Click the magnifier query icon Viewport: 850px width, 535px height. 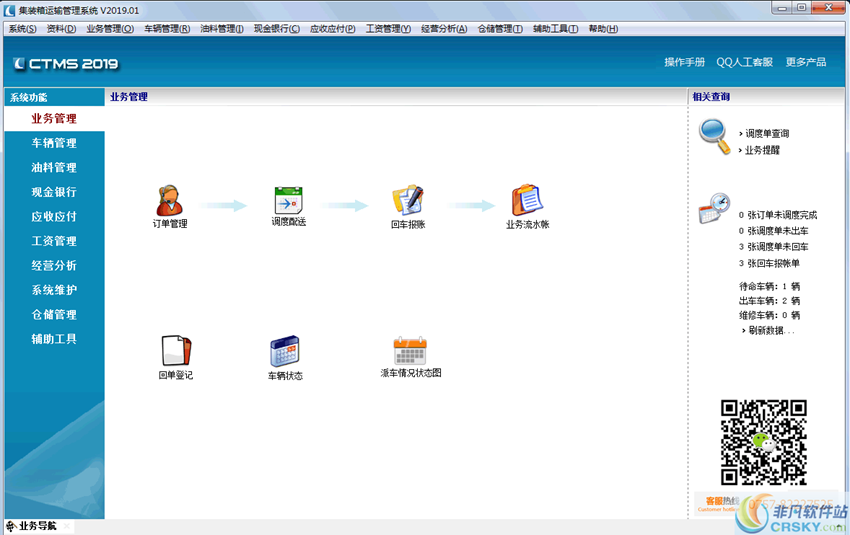[x=714, y=137]
